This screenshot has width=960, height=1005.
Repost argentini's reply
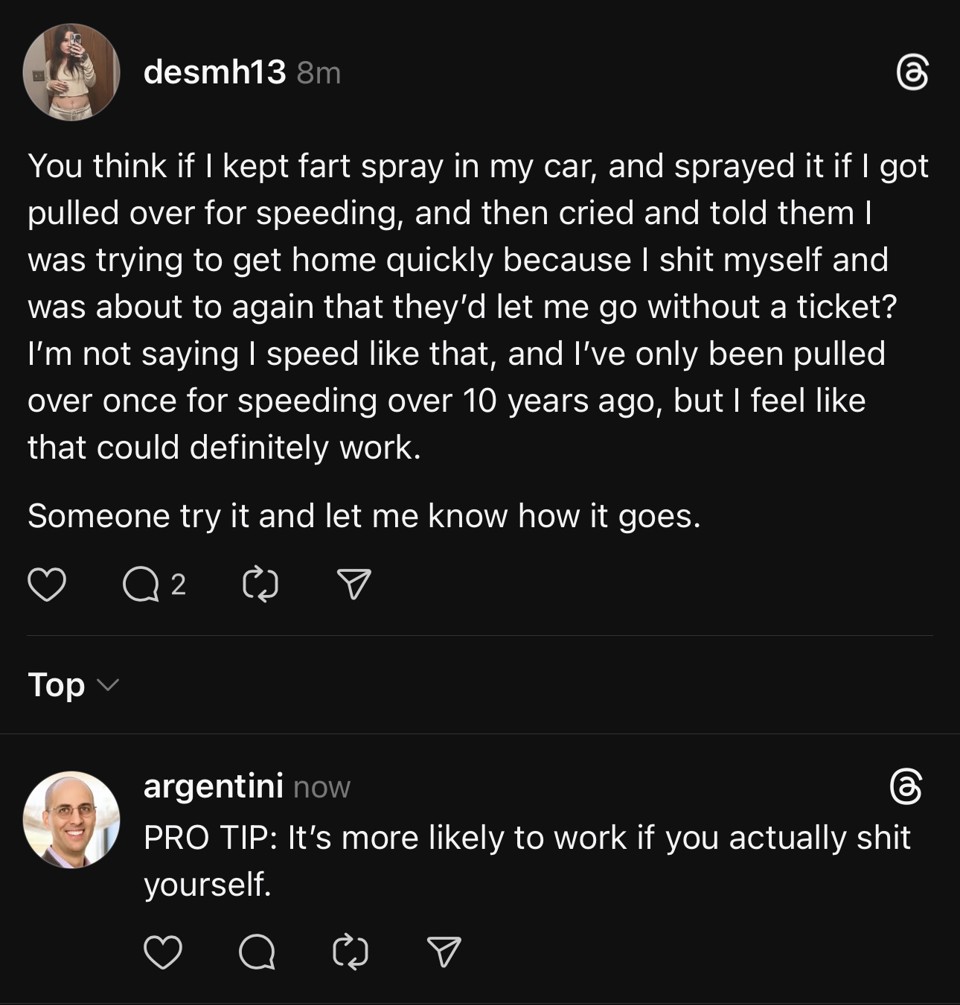pyautogui.click(x=350, y=951)
